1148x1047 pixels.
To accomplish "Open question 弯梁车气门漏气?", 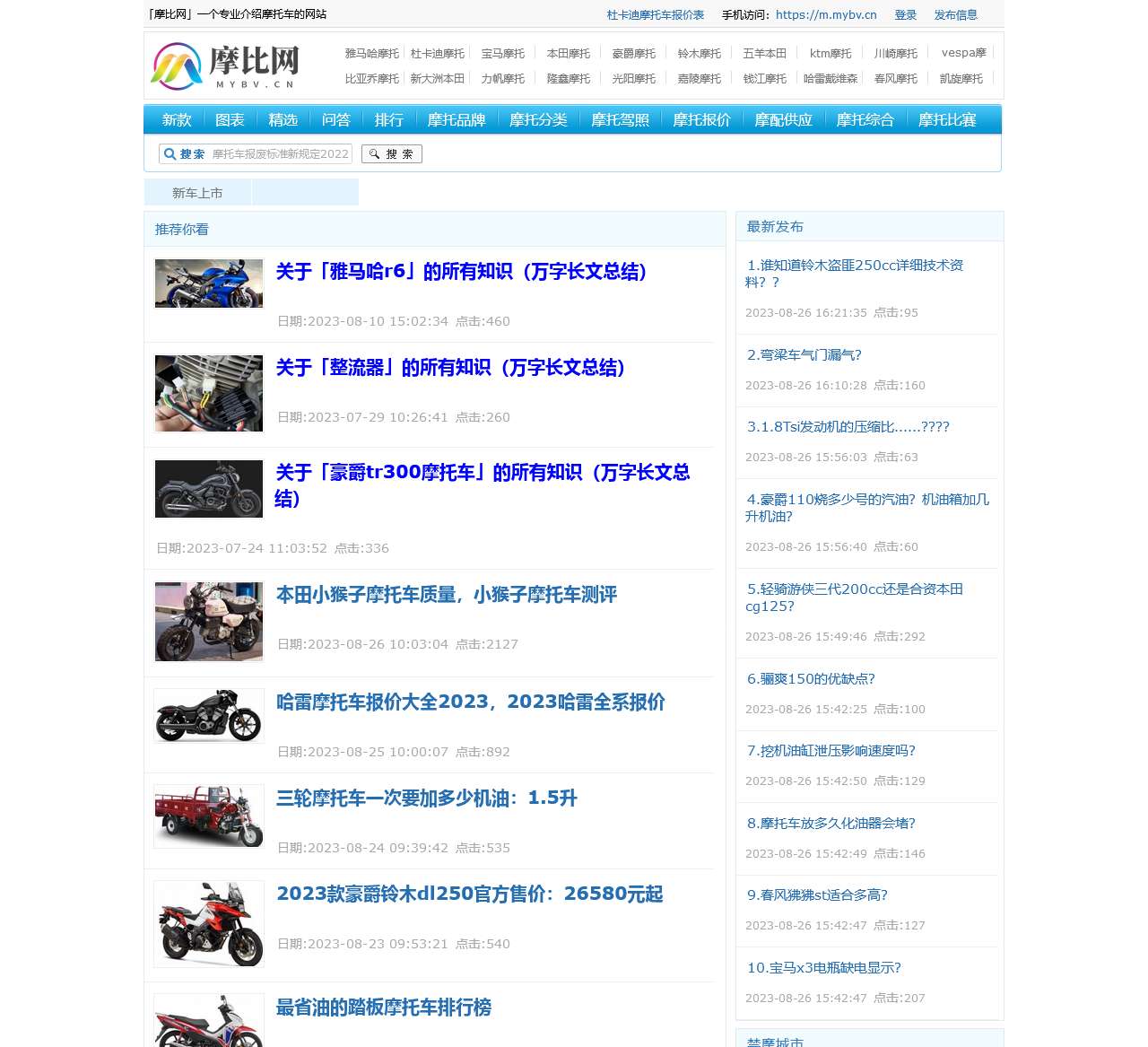I will 804,355.
